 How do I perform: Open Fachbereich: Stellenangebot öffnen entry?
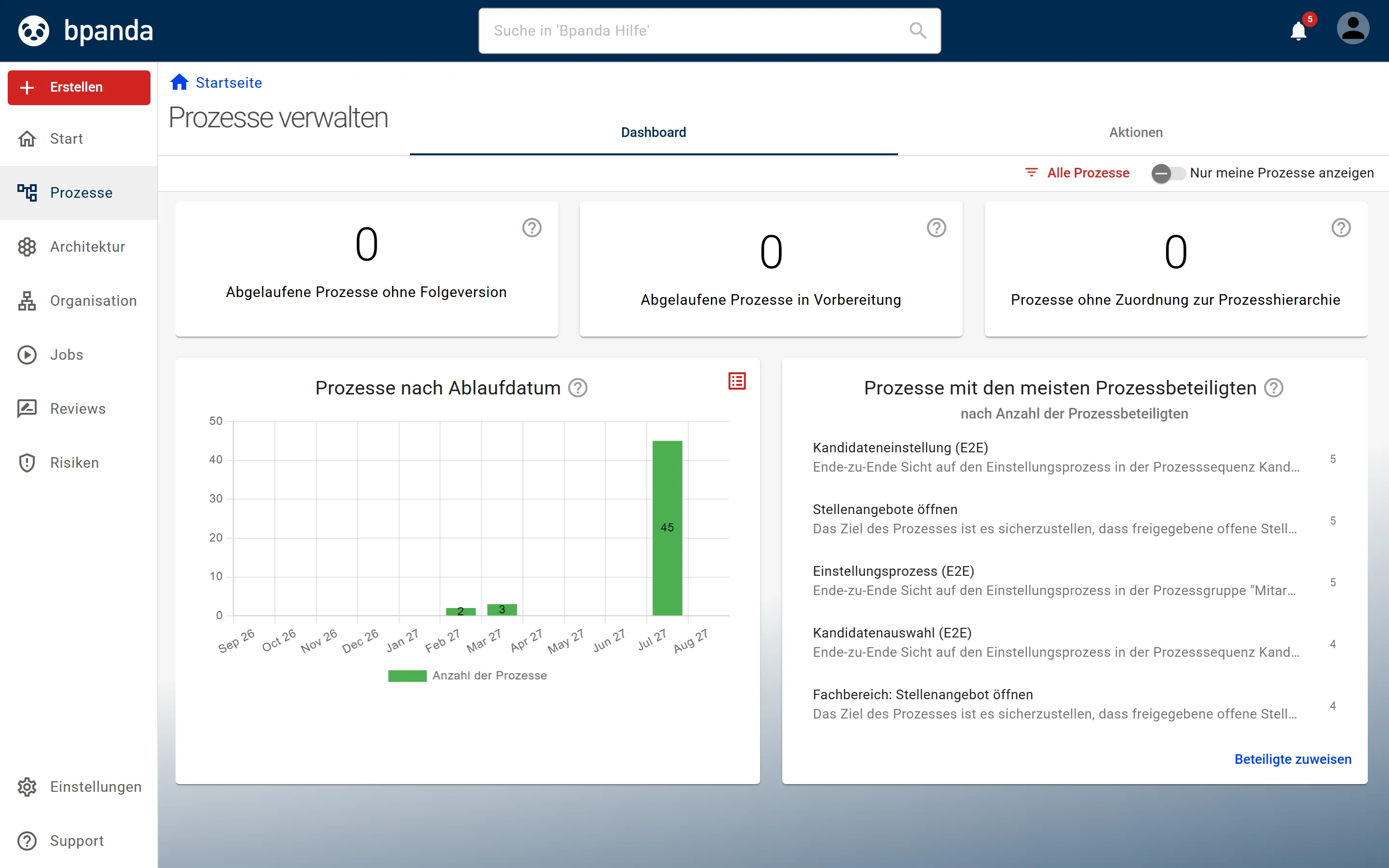pyautogui.click(x=1075, y=705)
